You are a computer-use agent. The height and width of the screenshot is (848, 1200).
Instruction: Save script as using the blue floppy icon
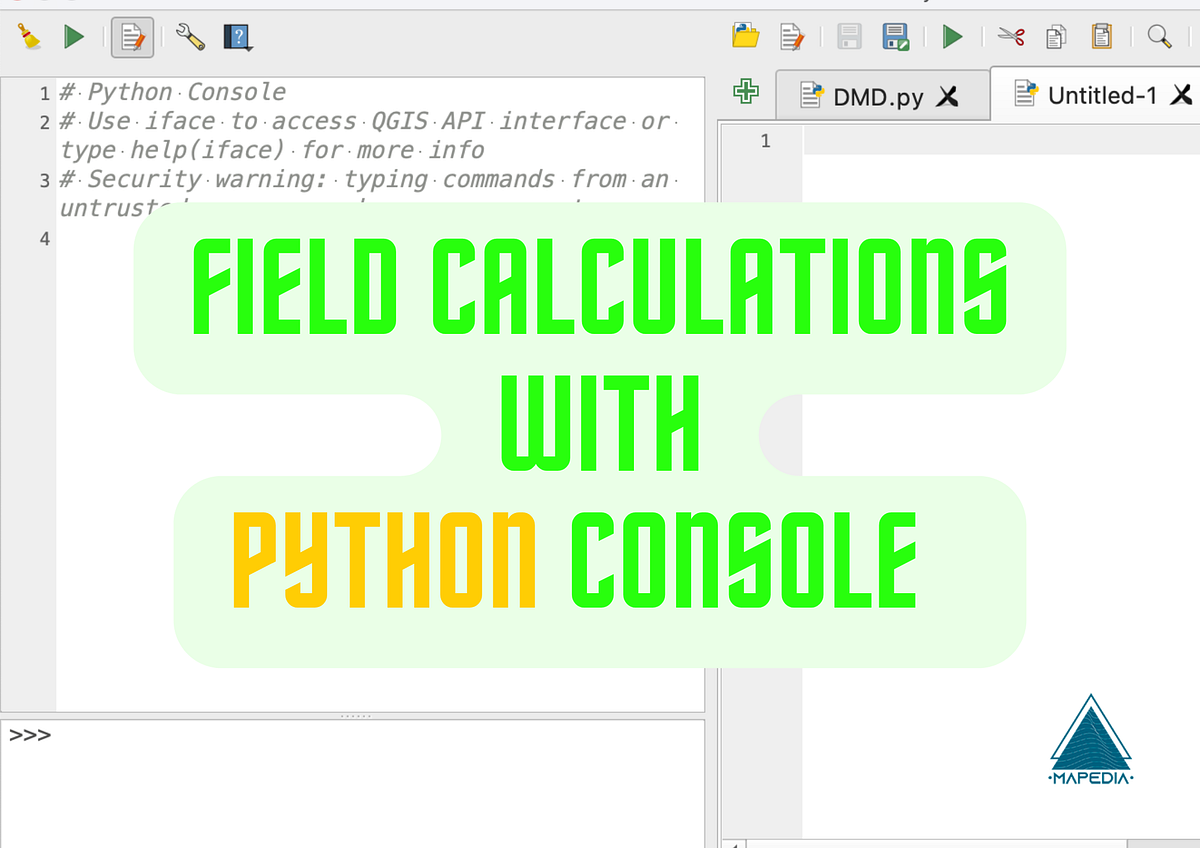pyautogui.click(x=895, y=37)
